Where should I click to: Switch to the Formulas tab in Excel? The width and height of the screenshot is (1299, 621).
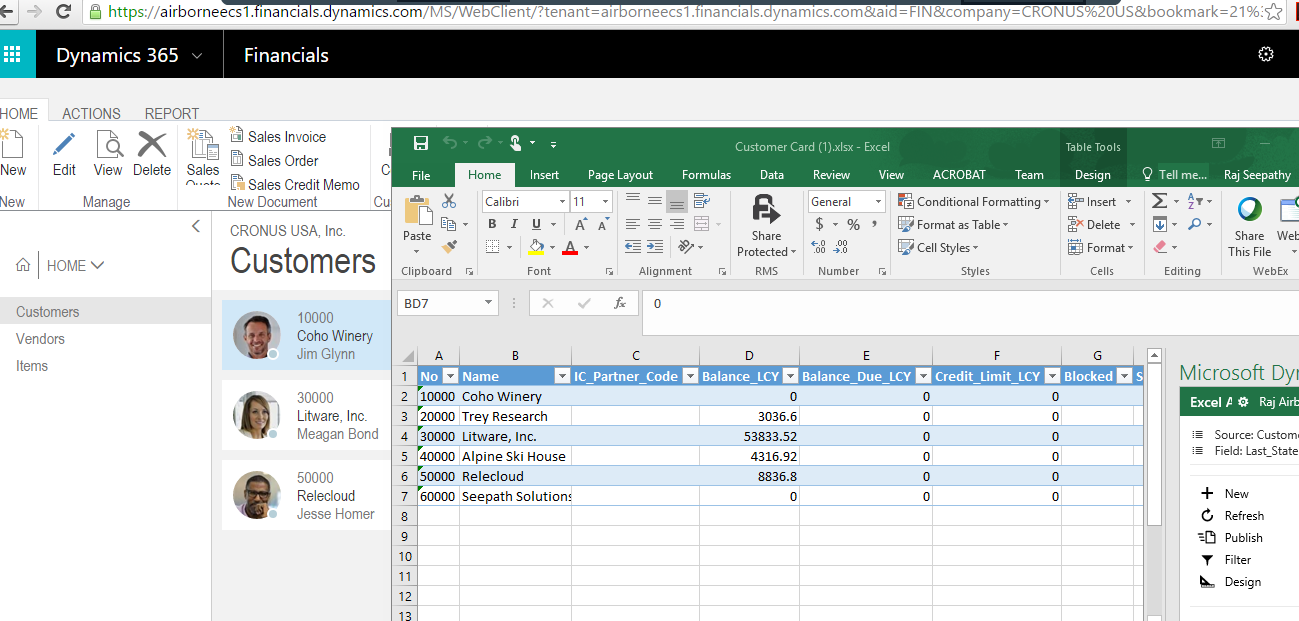(x=706, y=175)
